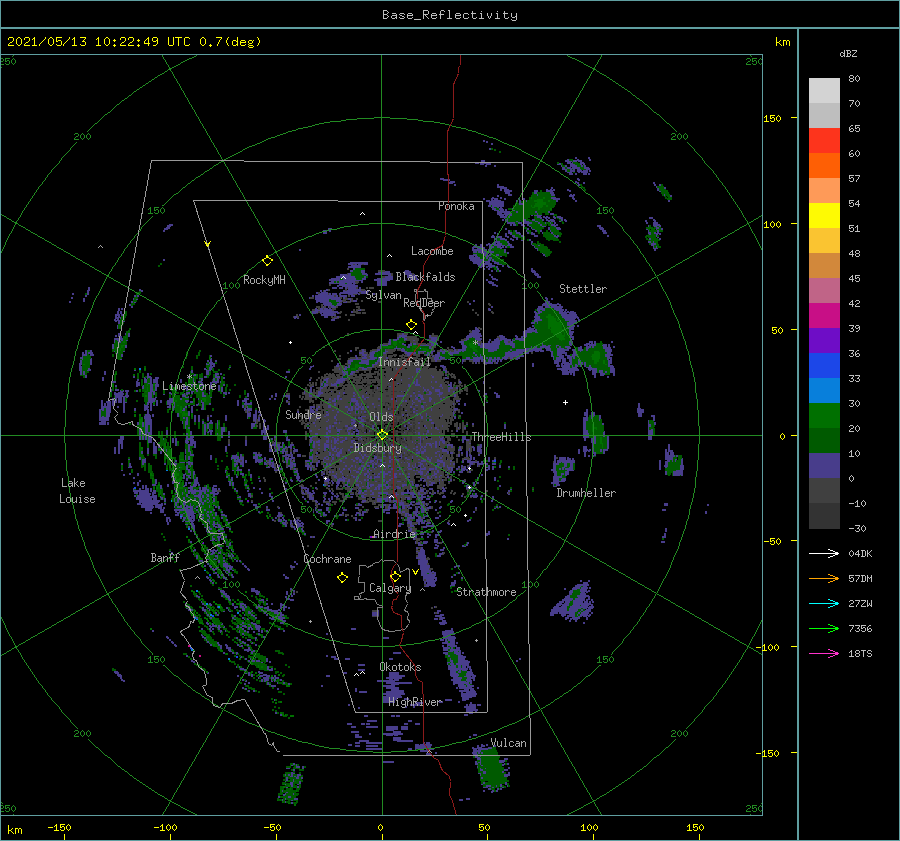The height and width of the screenshot is (841, 900).
Task: Click the Vulcan label
Action: coord(508,743)
